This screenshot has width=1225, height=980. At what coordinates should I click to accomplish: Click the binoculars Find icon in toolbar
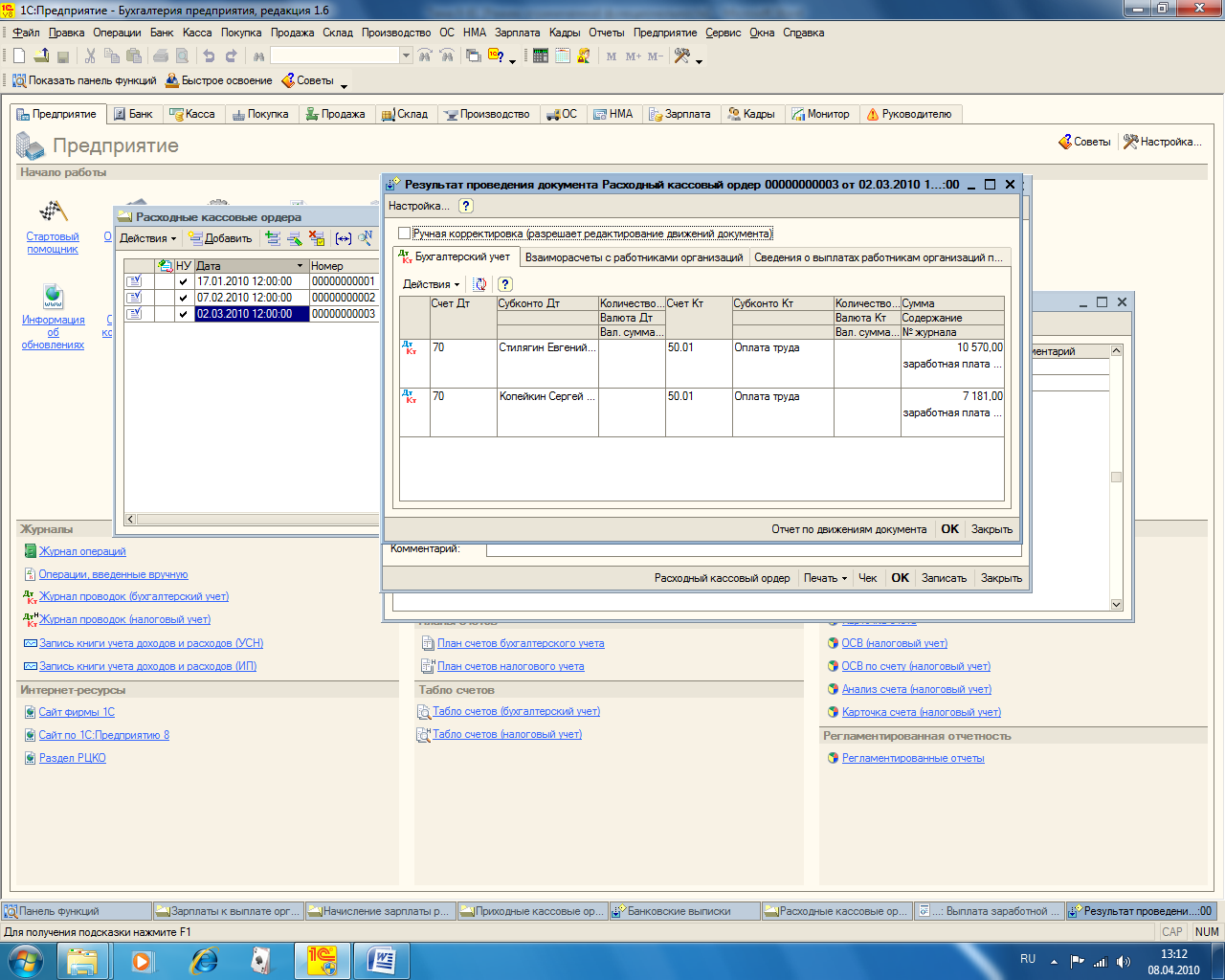(x=258, y=56)
